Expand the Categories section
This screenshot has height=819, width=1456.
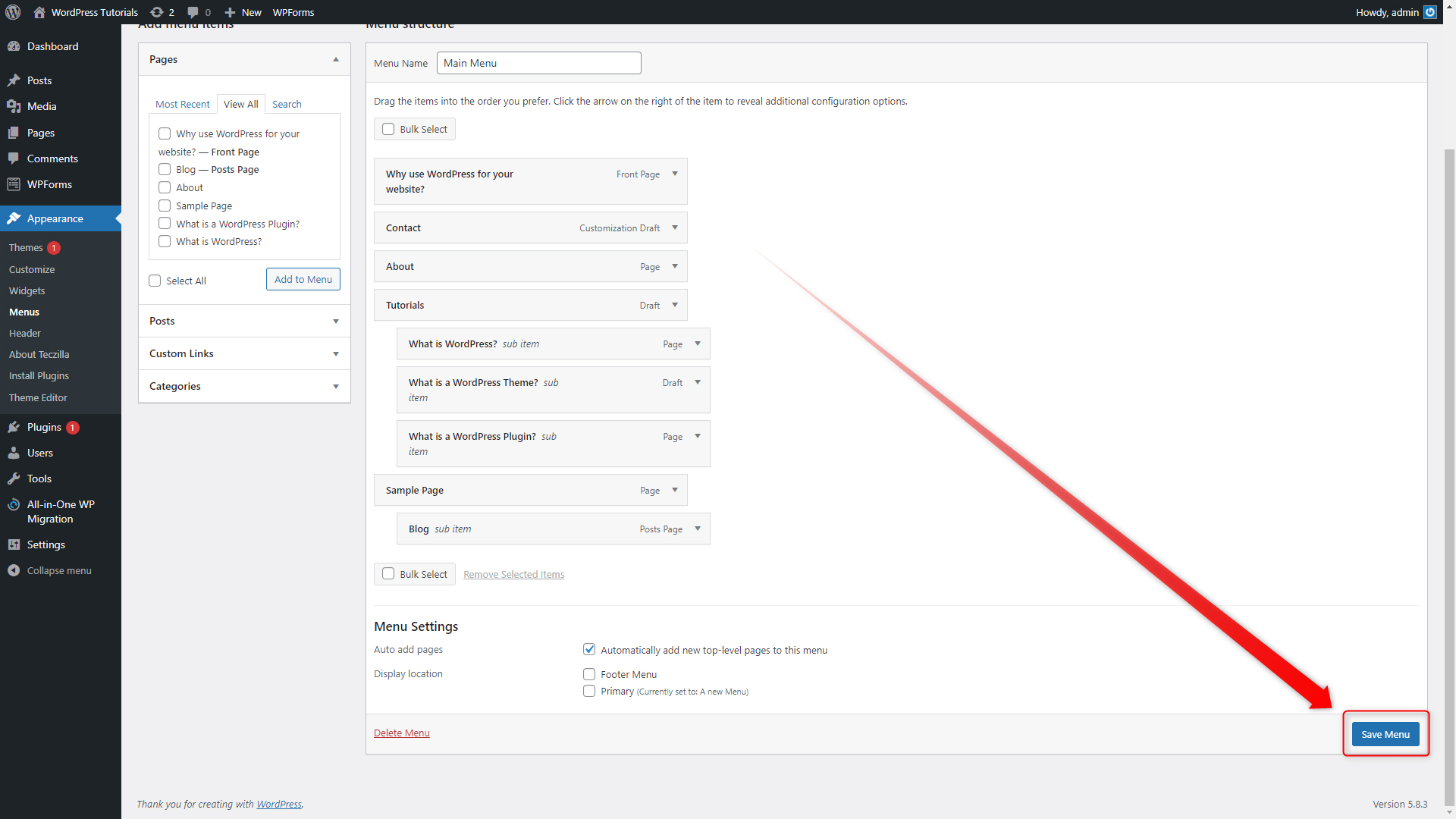[336, 386]
